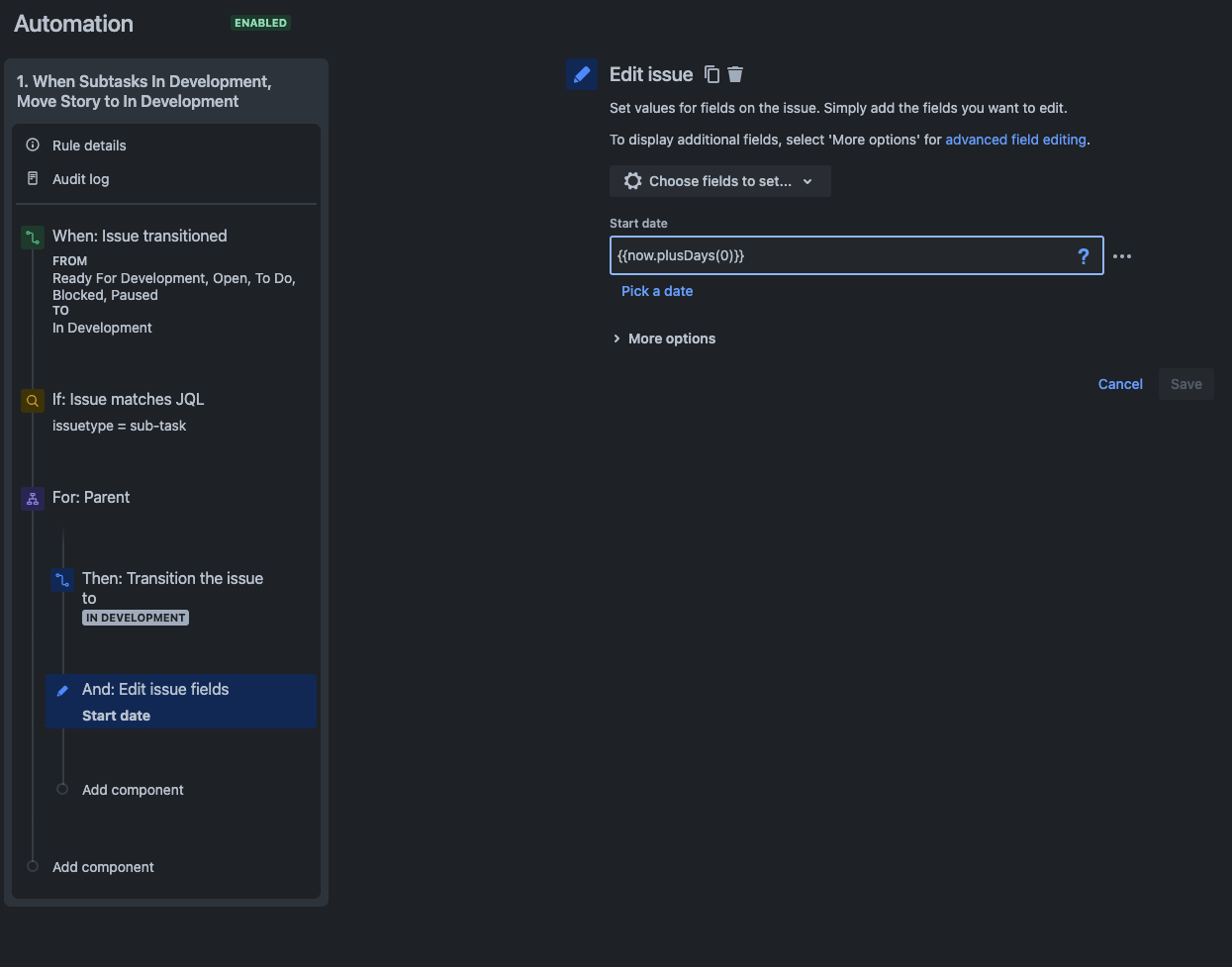
Task: Click the trash delete icon beside Edit issue
Action: click(x=735, y=74)
